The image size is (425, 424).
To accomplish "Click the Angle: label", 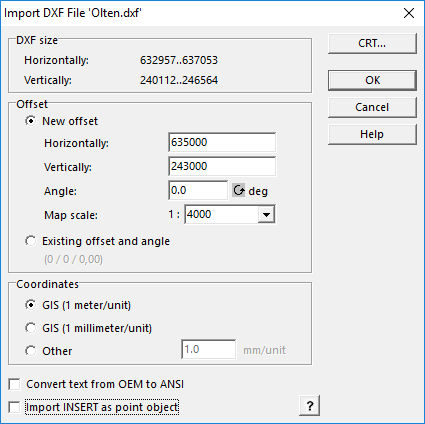I will pyautogui.click(x=60, y=191).
